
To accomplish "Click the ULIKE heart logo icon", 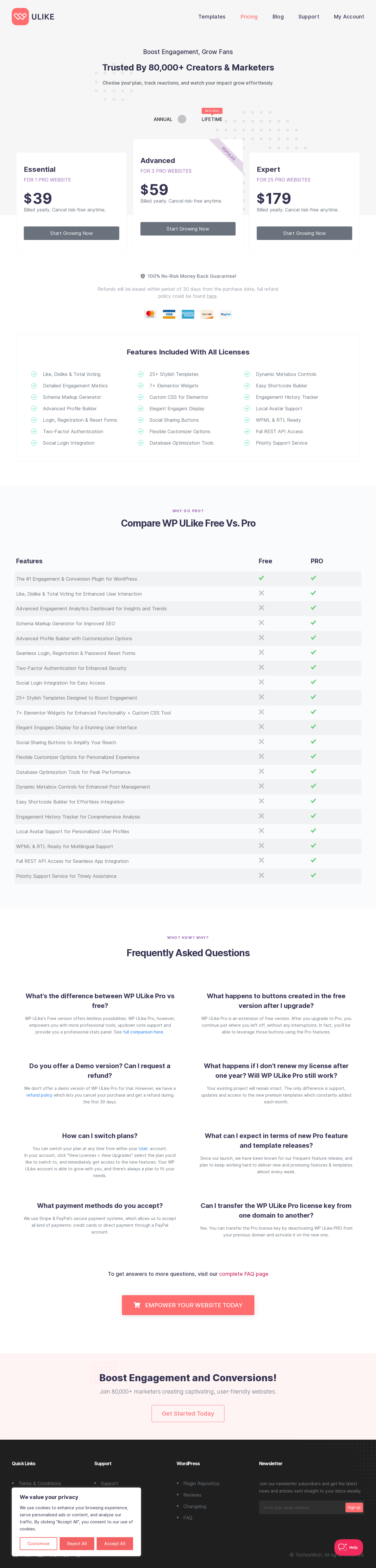I will [20, 17].
